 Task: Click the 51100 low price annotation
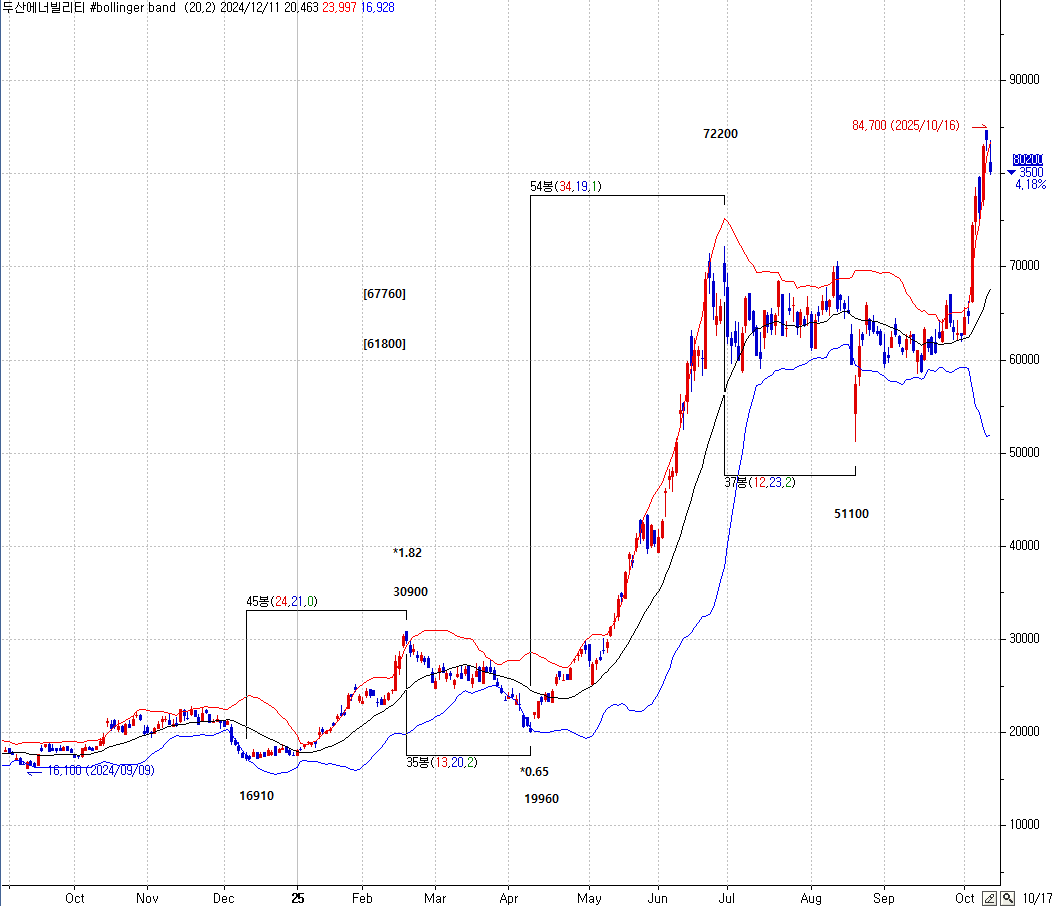tap(851, 513)
